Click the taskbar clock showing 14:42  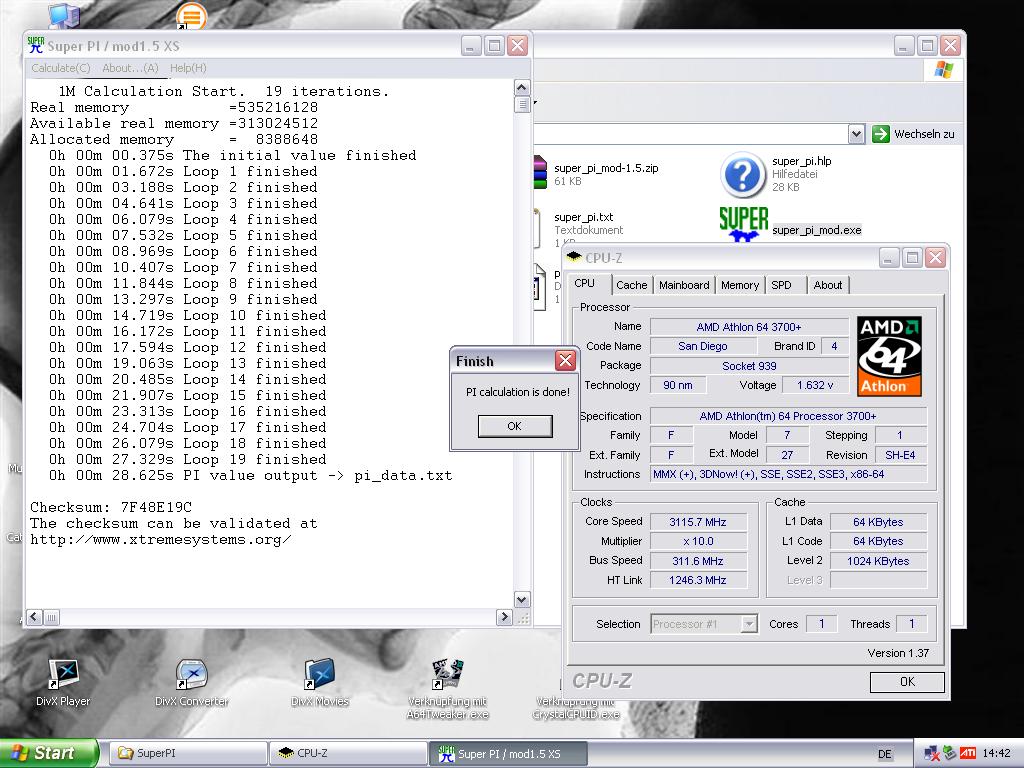click(x=997, y=753)
